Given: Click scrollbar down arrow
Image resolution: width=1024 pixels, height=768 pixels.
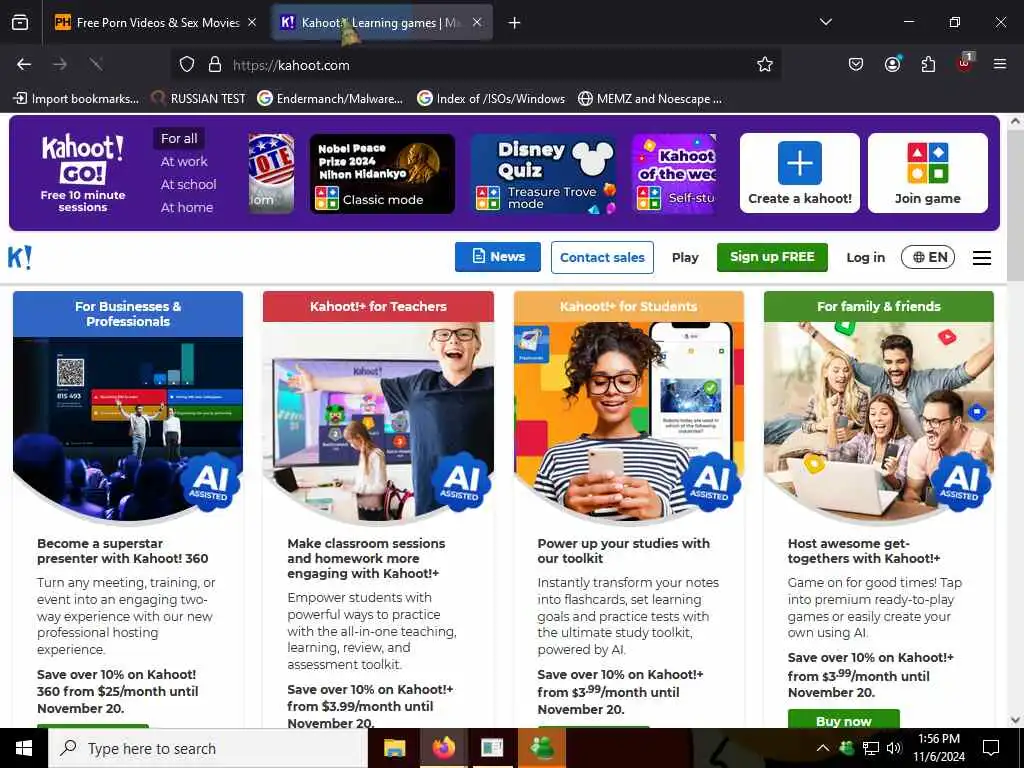Looking at the screenshot, I should tap(1015, 720).
